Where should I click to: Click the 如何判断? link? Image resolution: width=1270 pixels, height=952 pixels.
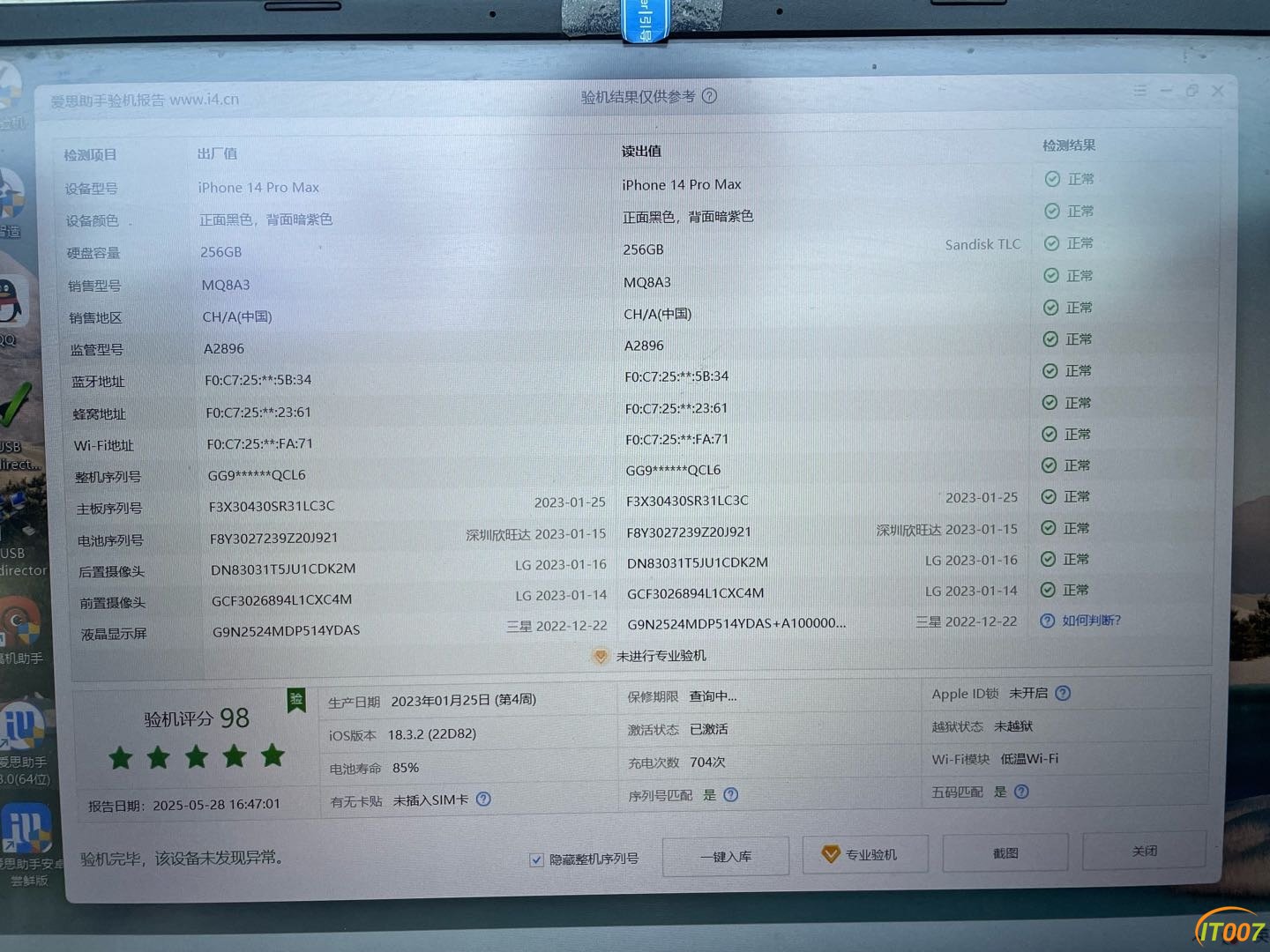coord(1091,621)
